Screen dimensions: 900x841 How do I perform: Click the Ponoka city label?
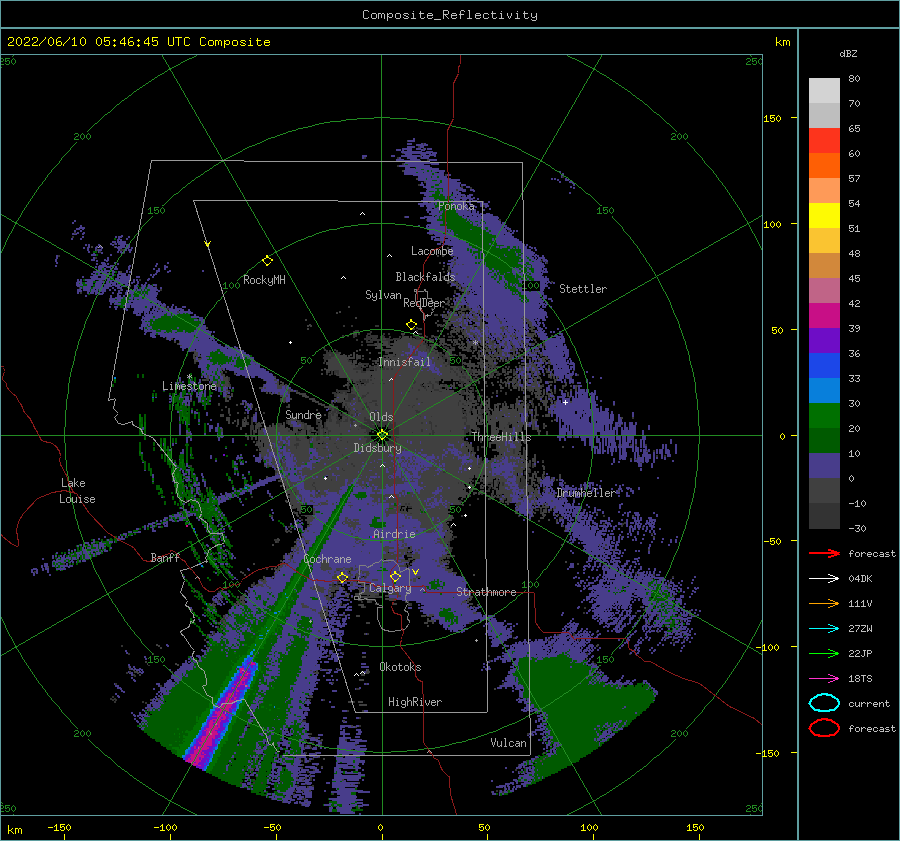click(x=456, y=206)
